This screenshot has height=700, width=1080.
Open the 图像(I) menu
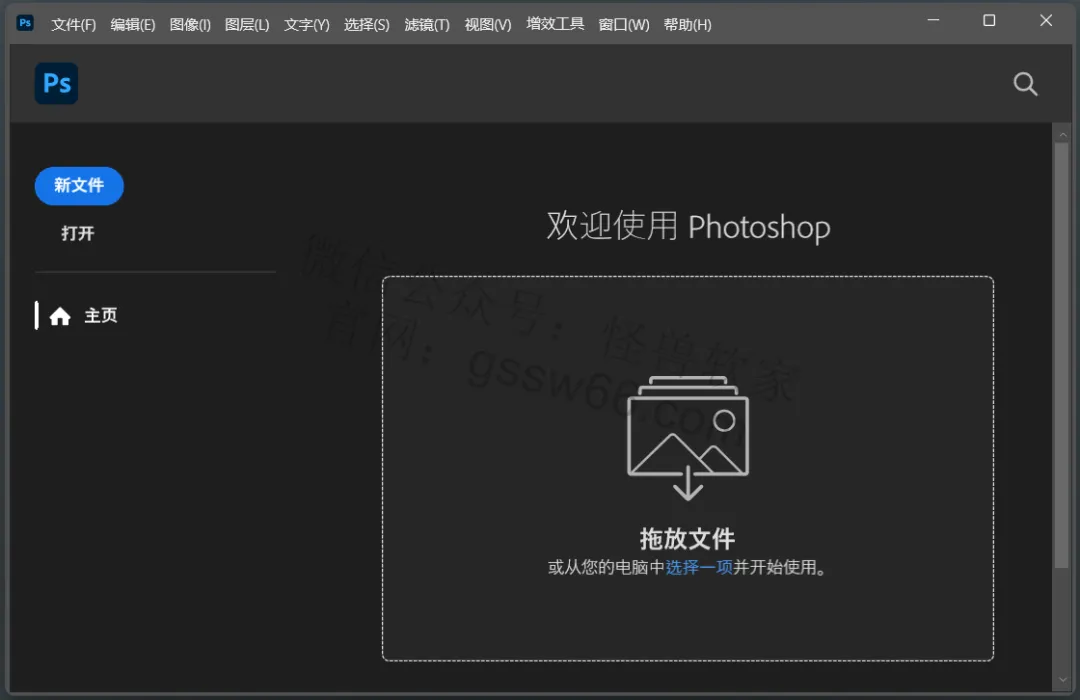190,25
